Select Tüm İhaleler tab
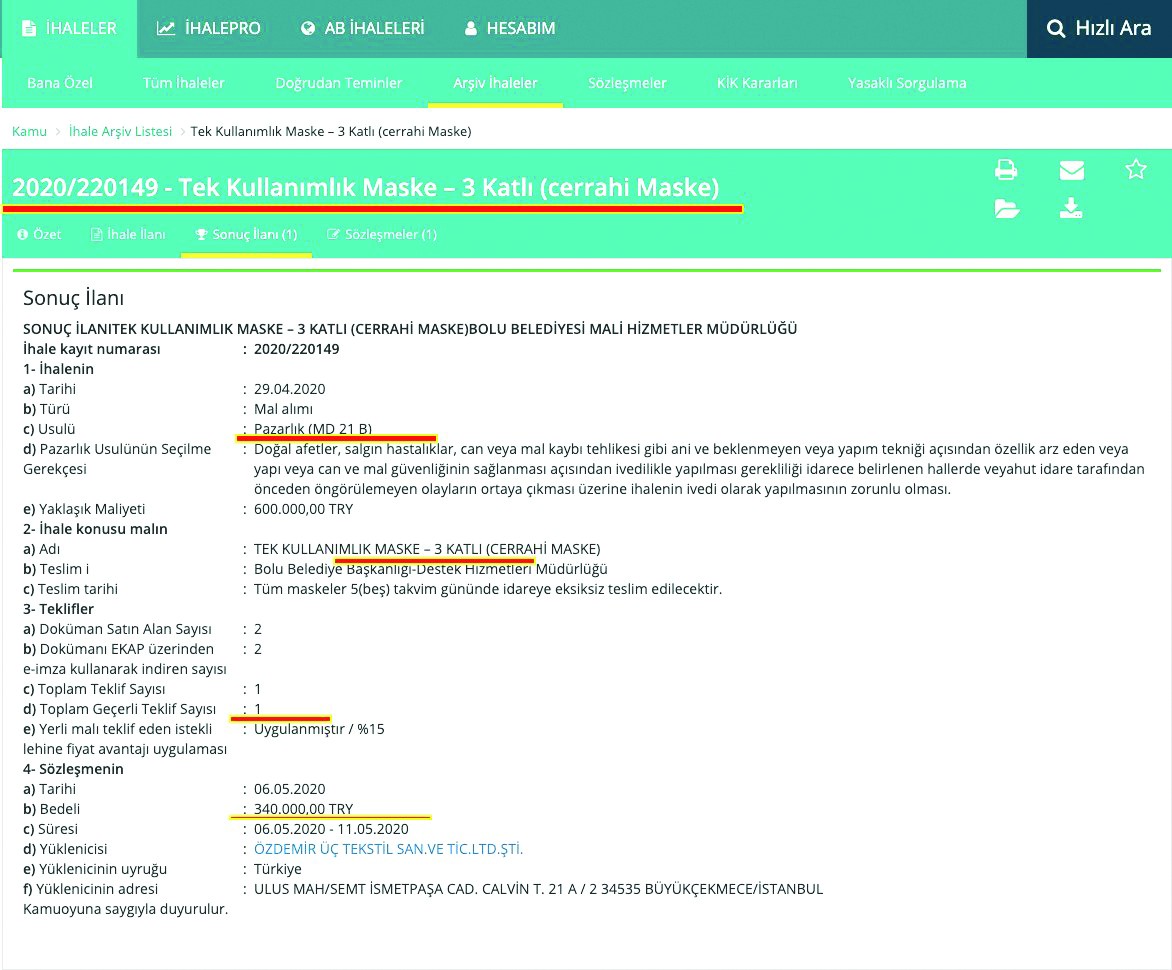 click(x=184, y=83)
